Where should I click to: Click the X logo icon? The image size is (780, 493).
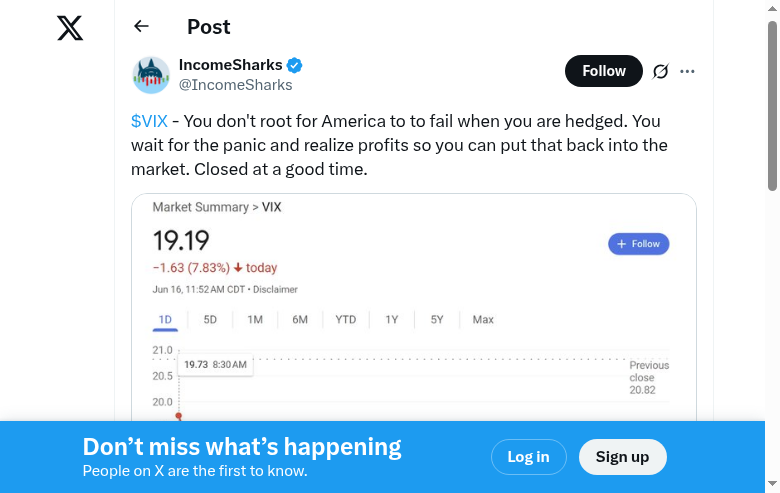coord(70,28)
